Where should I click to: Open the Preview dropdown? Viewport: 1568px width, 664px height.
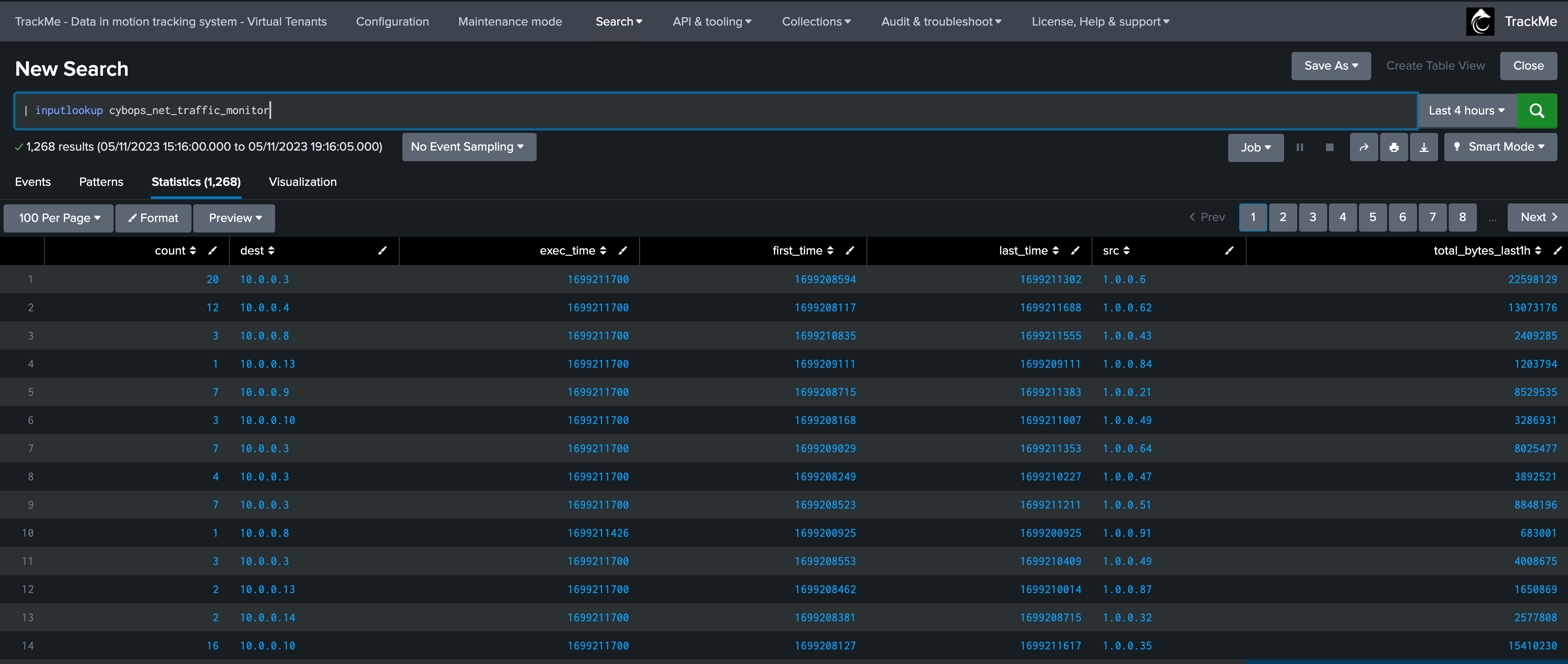[x=234, y=218]
